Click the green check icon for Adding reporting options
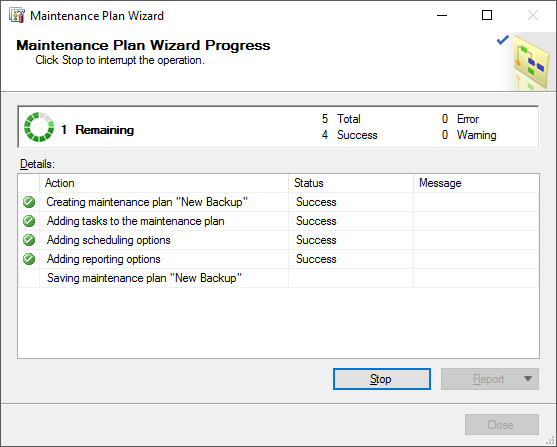 [29, 259]
